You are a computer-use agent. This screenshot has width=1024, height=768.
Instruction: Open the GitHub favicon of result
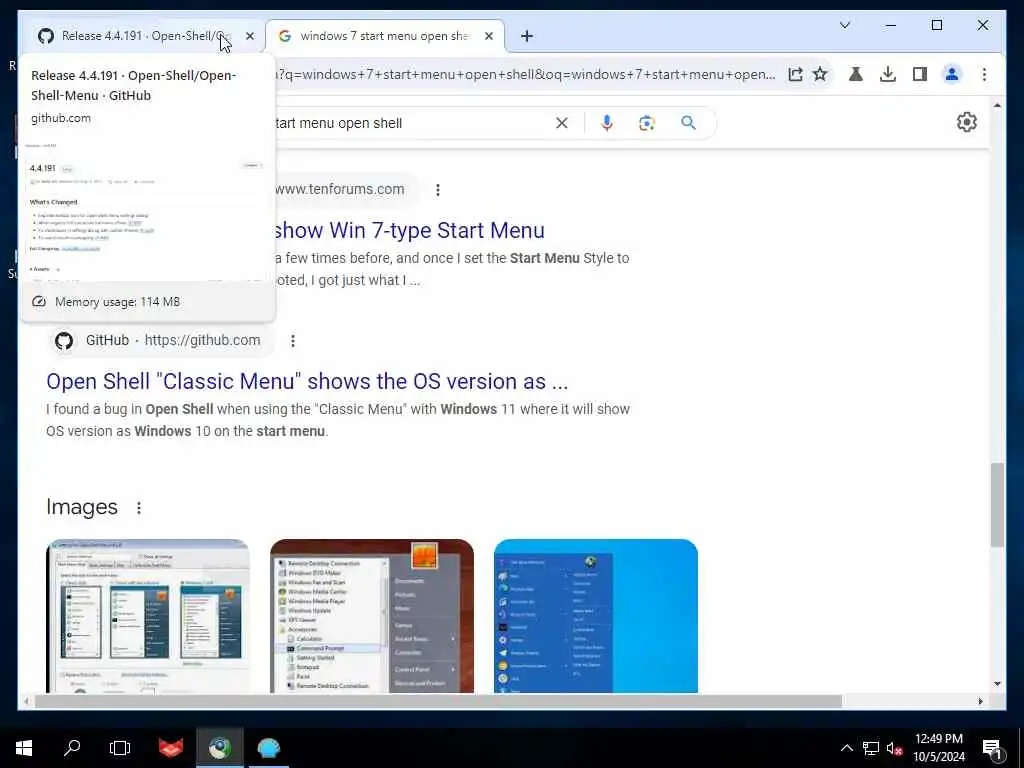64,340
